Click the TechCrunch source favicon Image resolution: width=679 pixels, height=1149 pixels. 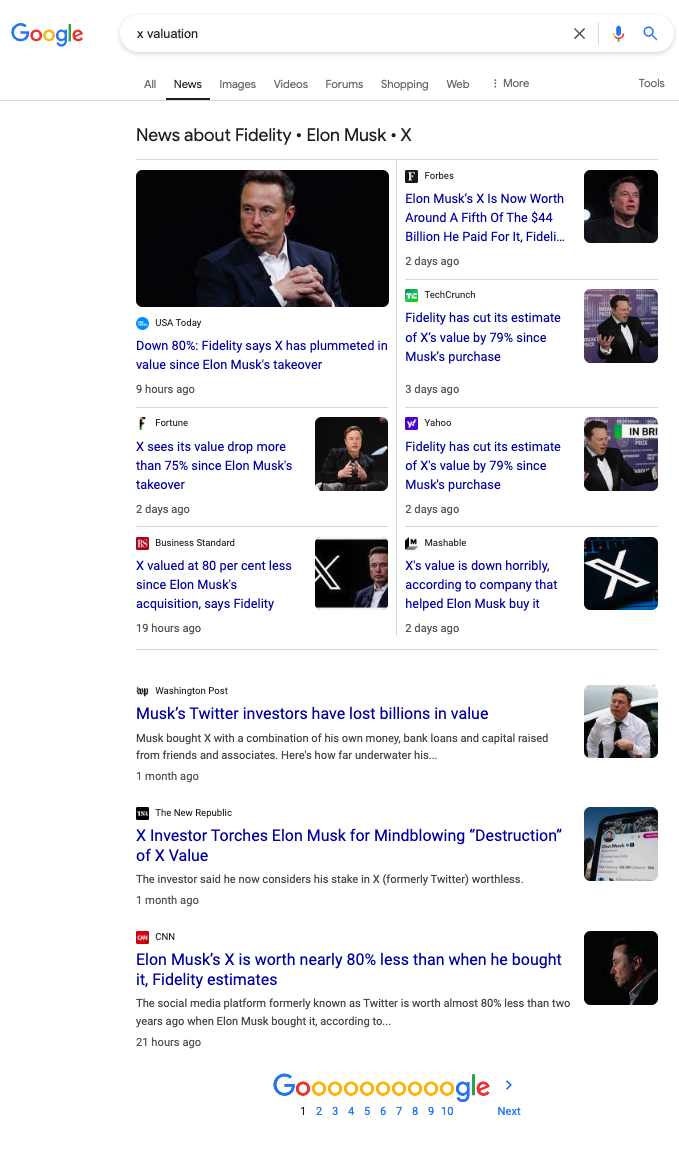click(x=411, y=295)
